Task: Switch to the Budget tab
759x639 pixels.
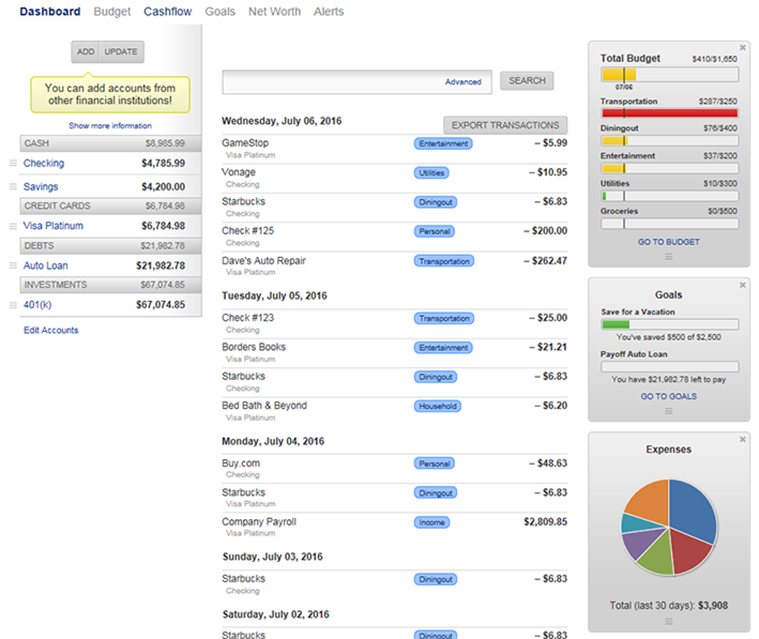Action: pos(112,12)
